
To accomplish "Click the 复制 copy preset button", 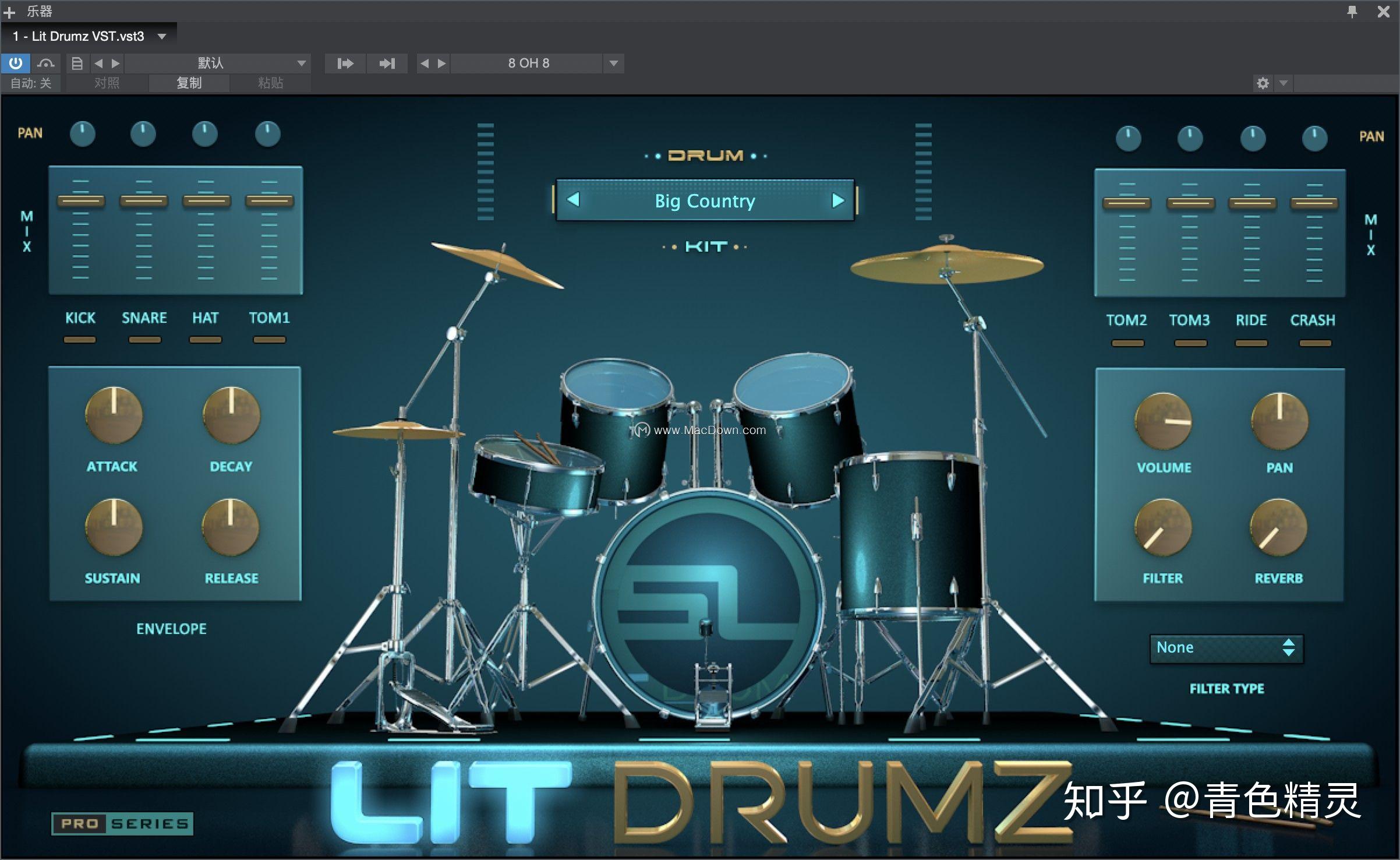I will click(189, 83).
